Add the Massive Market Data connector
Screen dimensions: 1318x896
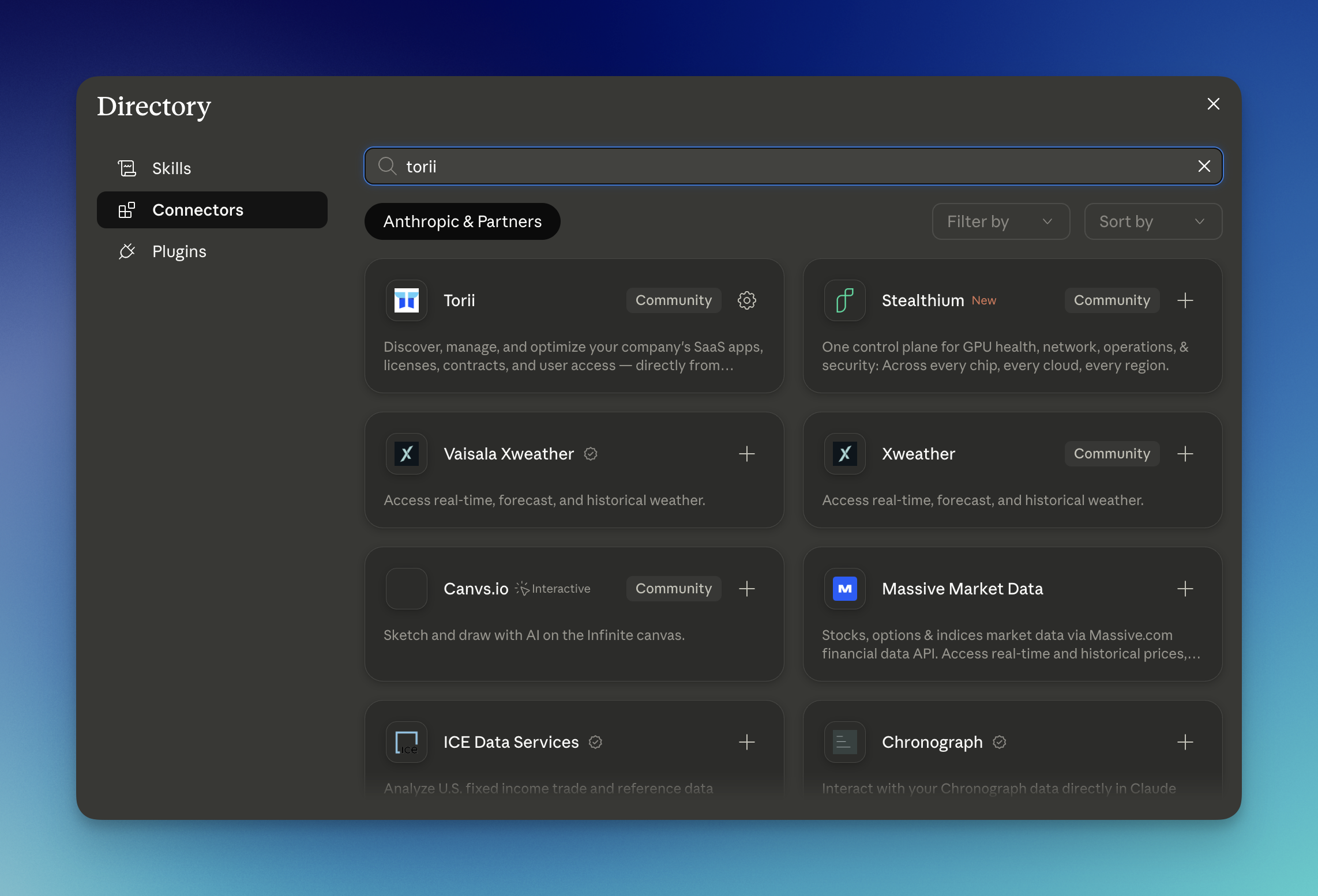click(1185, 589)
